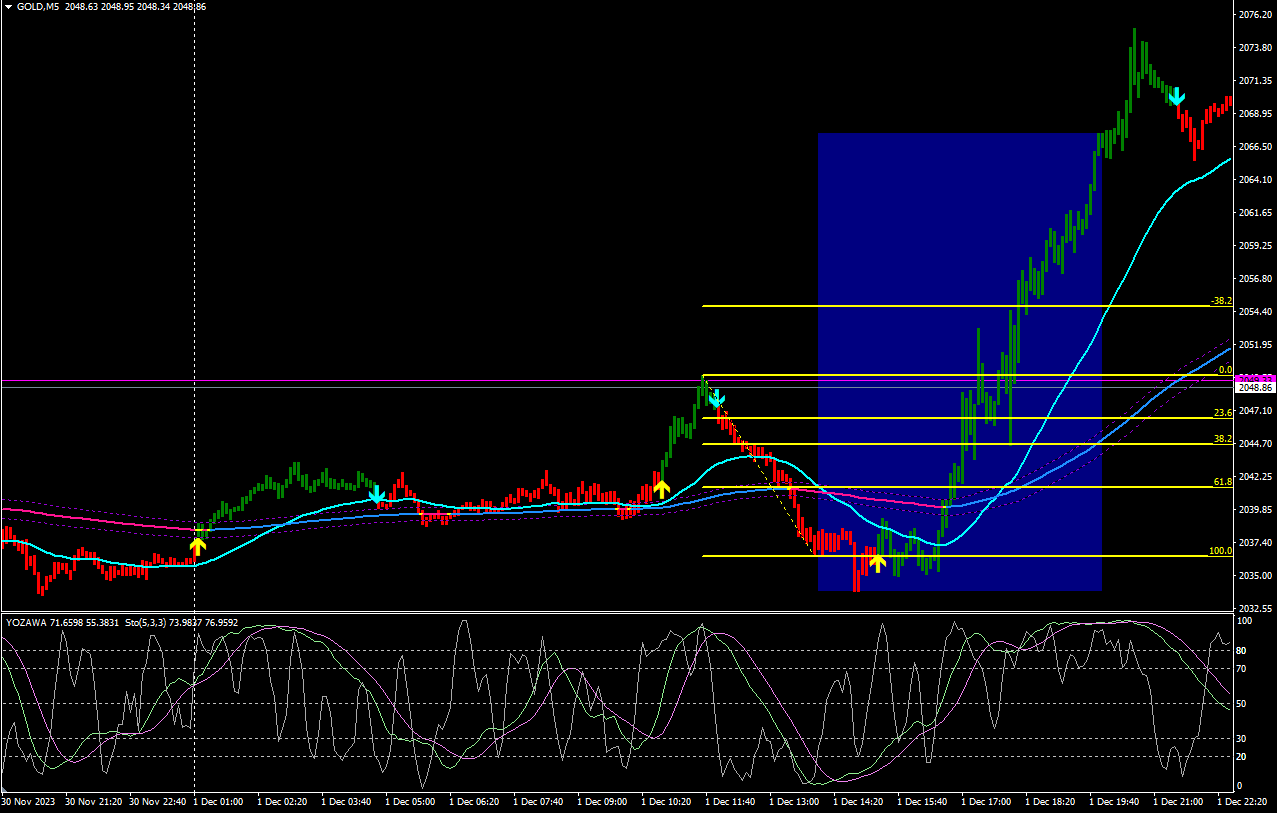Select the cyan down arrow near 1 Dec 03:40
Viewport: 1277px width, 813px height.
[x=377, y=494]
